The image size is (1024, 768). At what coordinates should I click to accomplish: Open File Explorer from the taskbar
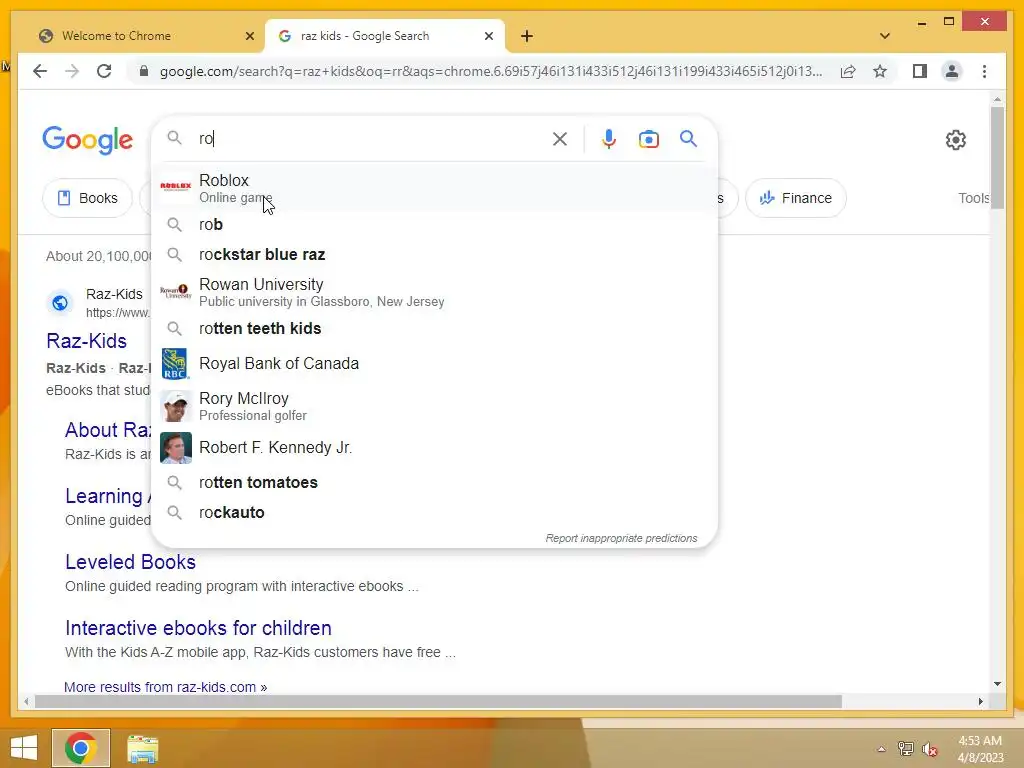tap(142, 748)
